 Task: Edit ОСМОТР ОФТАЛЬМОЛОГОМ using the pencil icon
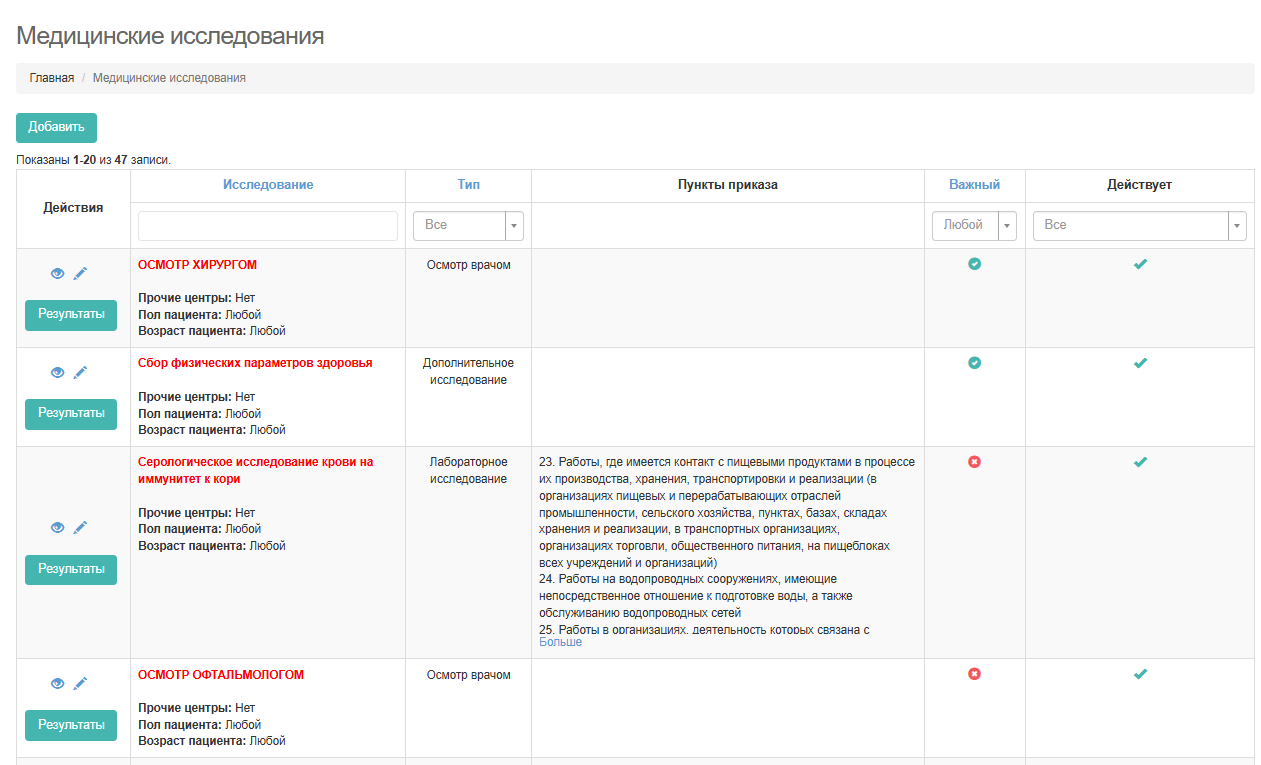(81, 684)
